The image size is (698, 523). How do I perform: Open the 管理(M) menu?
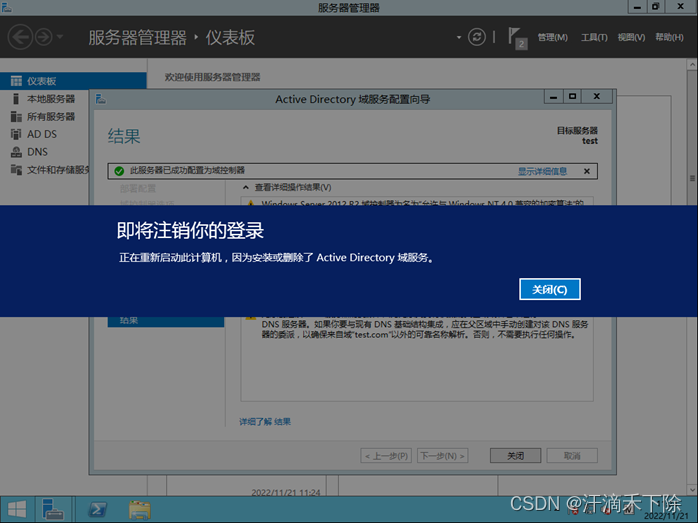(x=552, y=37)
